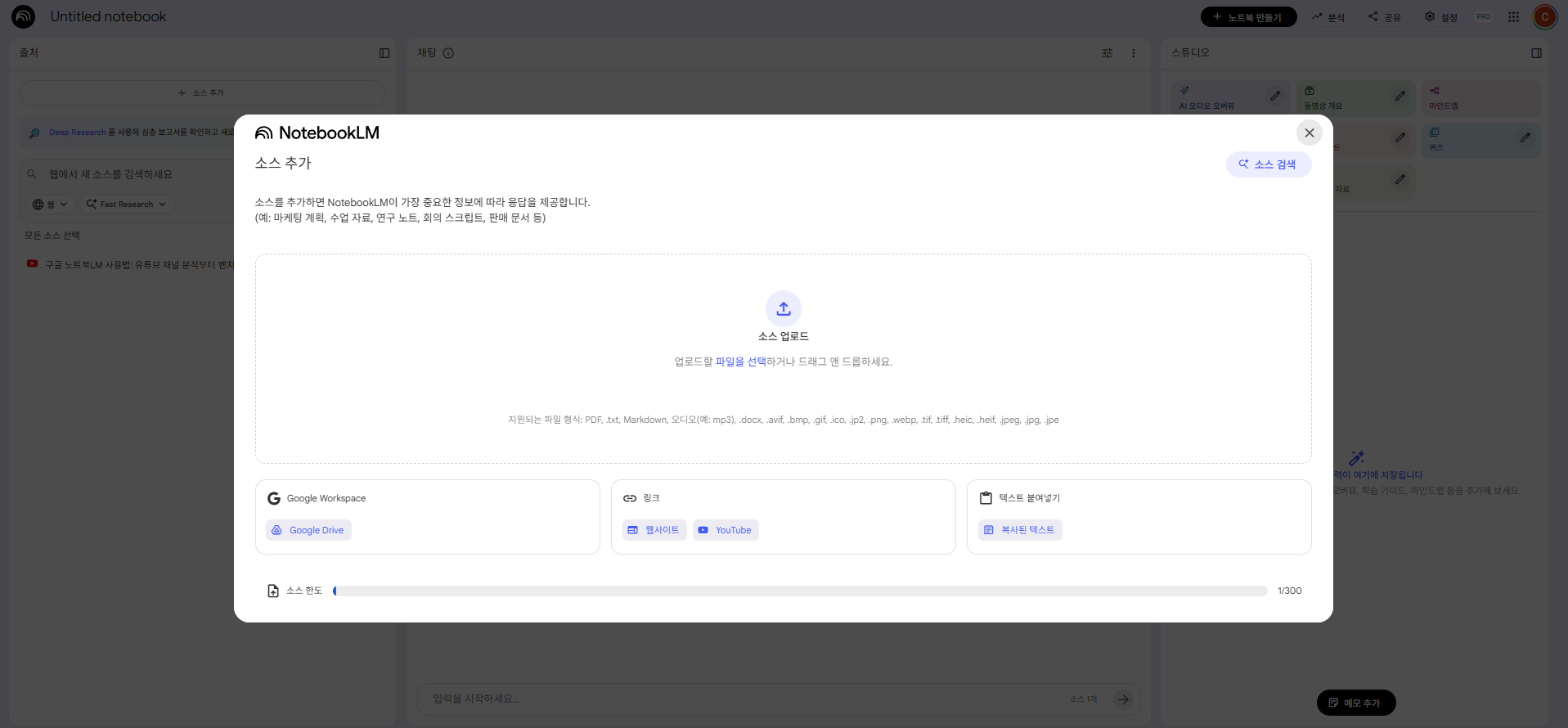1568x728 pixels.
Task: Edit AI 오디오 오버뷰 with its pencil icon
Action: pos(1275,96)
